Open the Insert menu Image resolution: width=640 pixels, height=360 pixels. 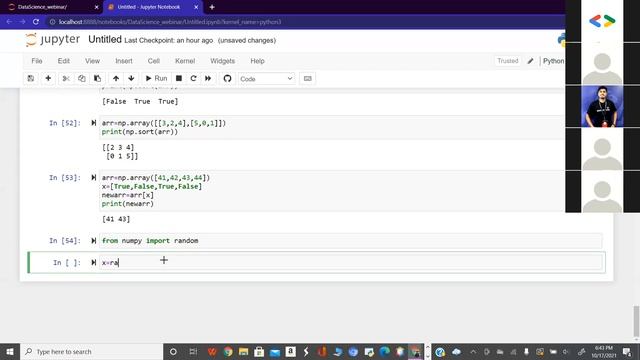click(x=124, y=61)
